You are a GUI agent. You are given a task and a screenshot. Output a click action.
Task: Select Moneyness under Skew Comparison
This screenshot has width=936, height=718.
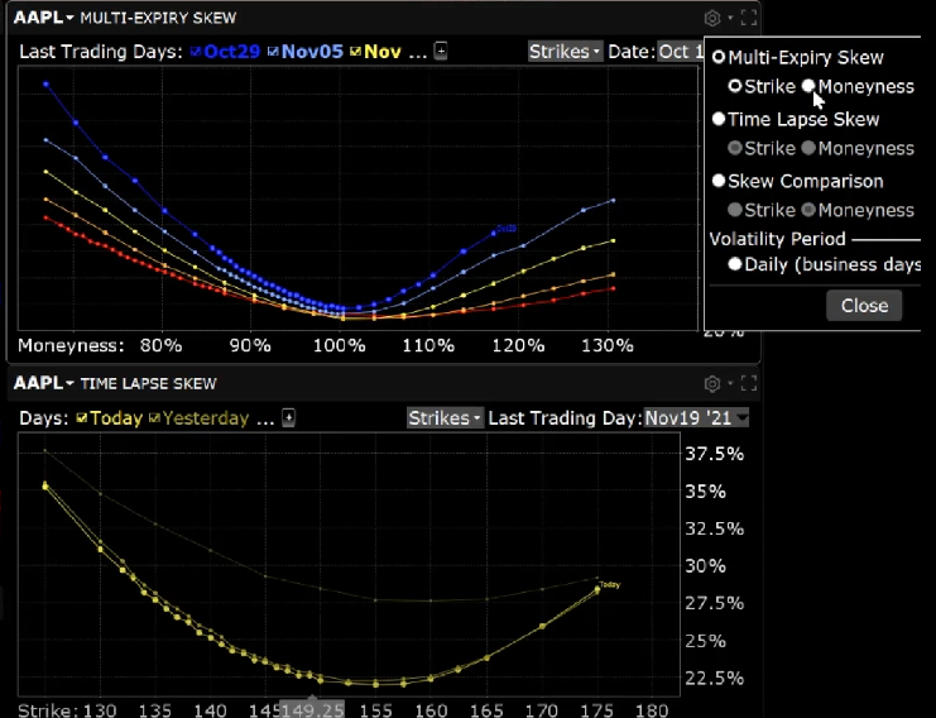tap(808, 210)
